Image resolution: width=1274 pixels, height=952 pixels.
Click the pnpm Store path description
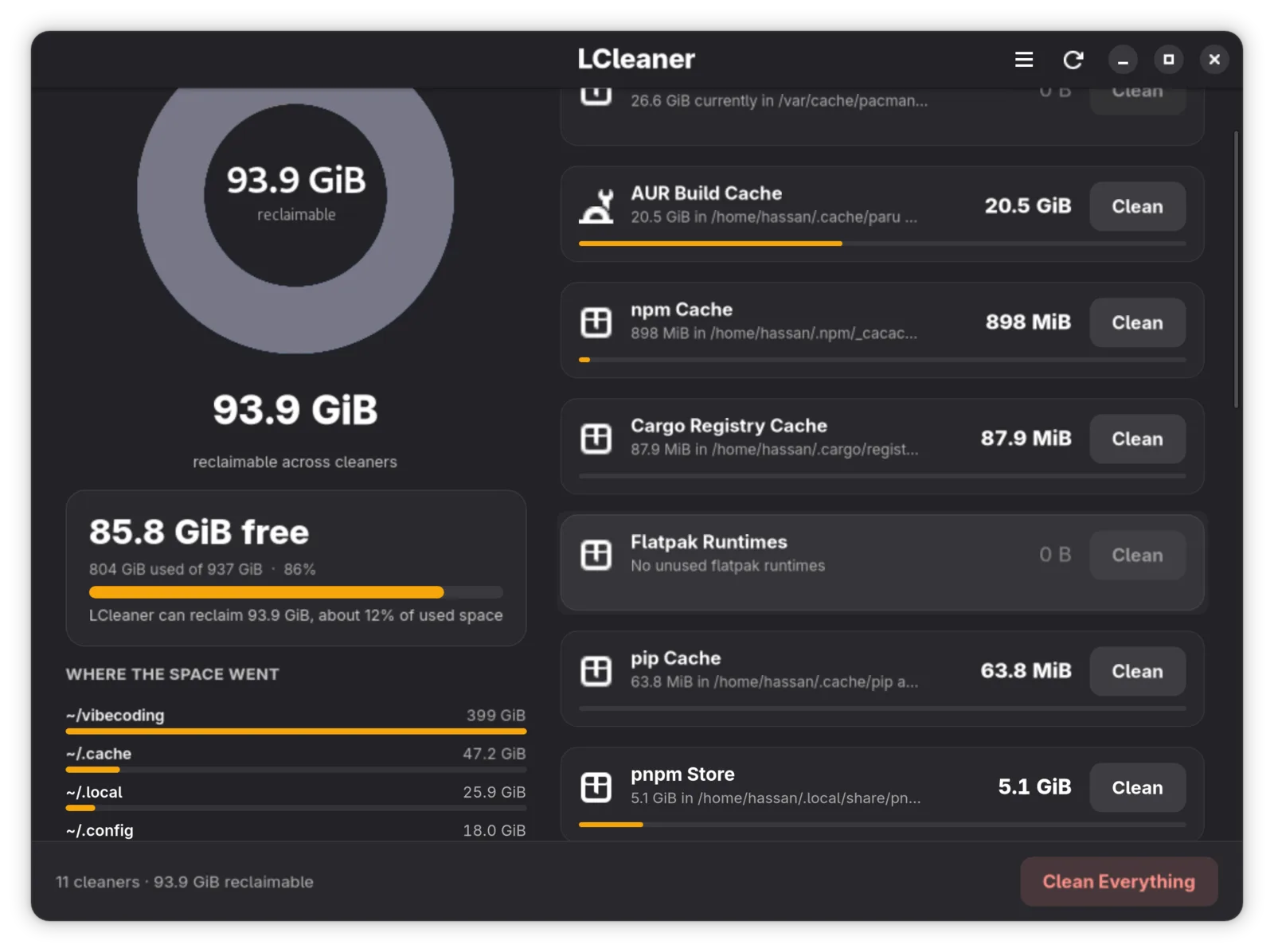[776, 798]
